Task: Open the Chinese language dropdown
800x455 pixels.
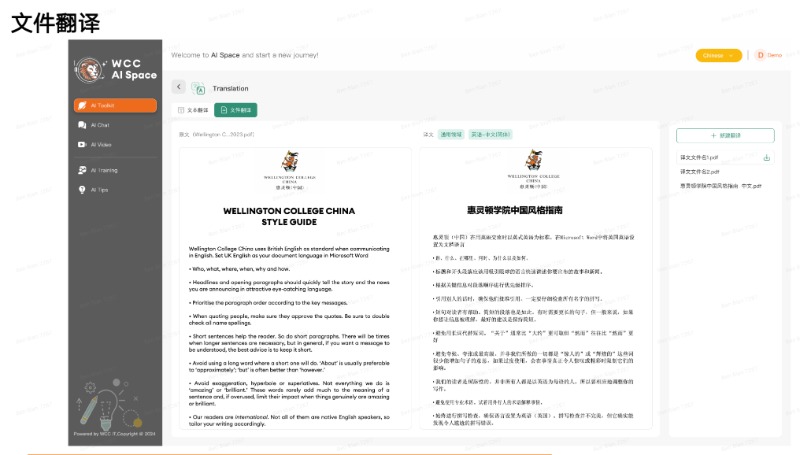Action: click(x=719, y=55)
